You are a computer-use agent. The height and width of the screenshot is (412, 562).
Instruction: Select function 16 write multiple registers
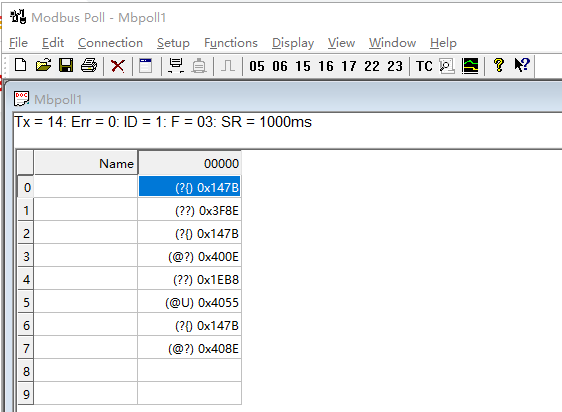click(x=326, y=66)
